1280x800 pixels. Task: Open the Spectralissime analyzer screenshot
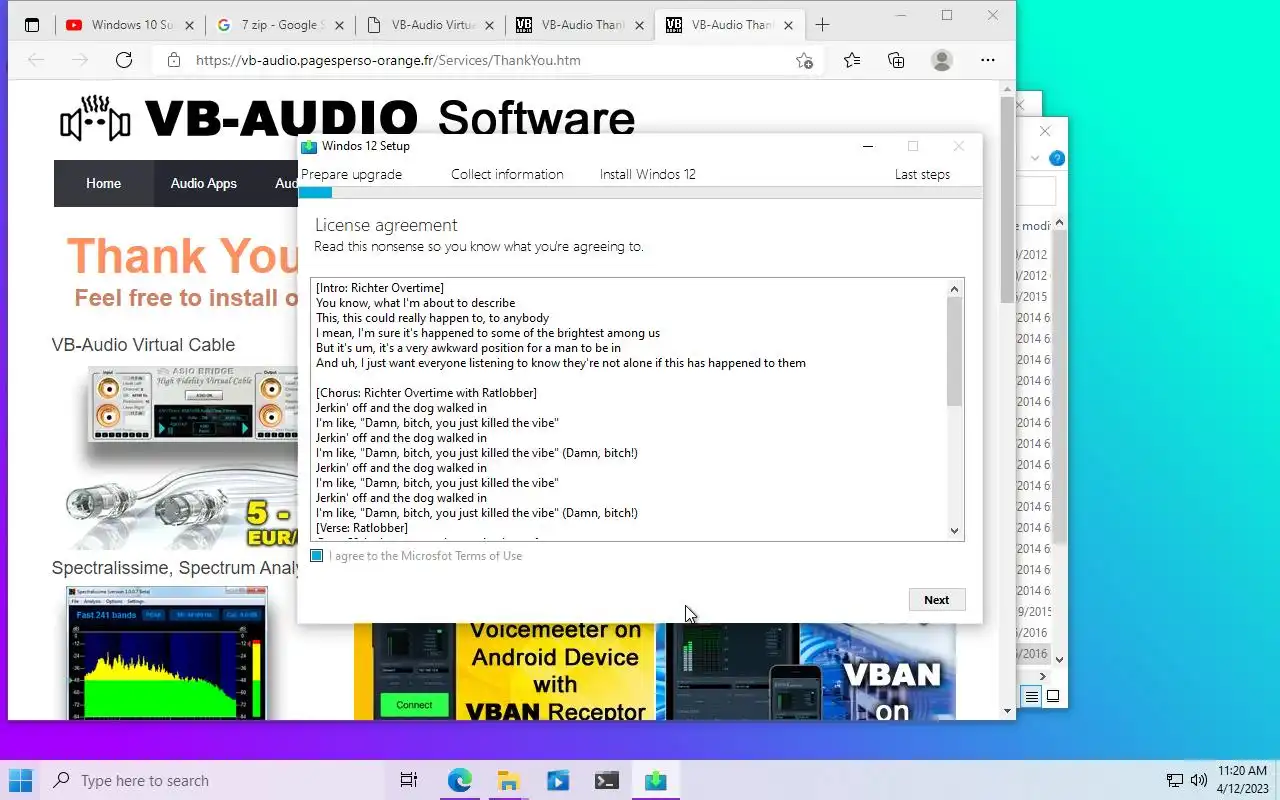(167, 652)
